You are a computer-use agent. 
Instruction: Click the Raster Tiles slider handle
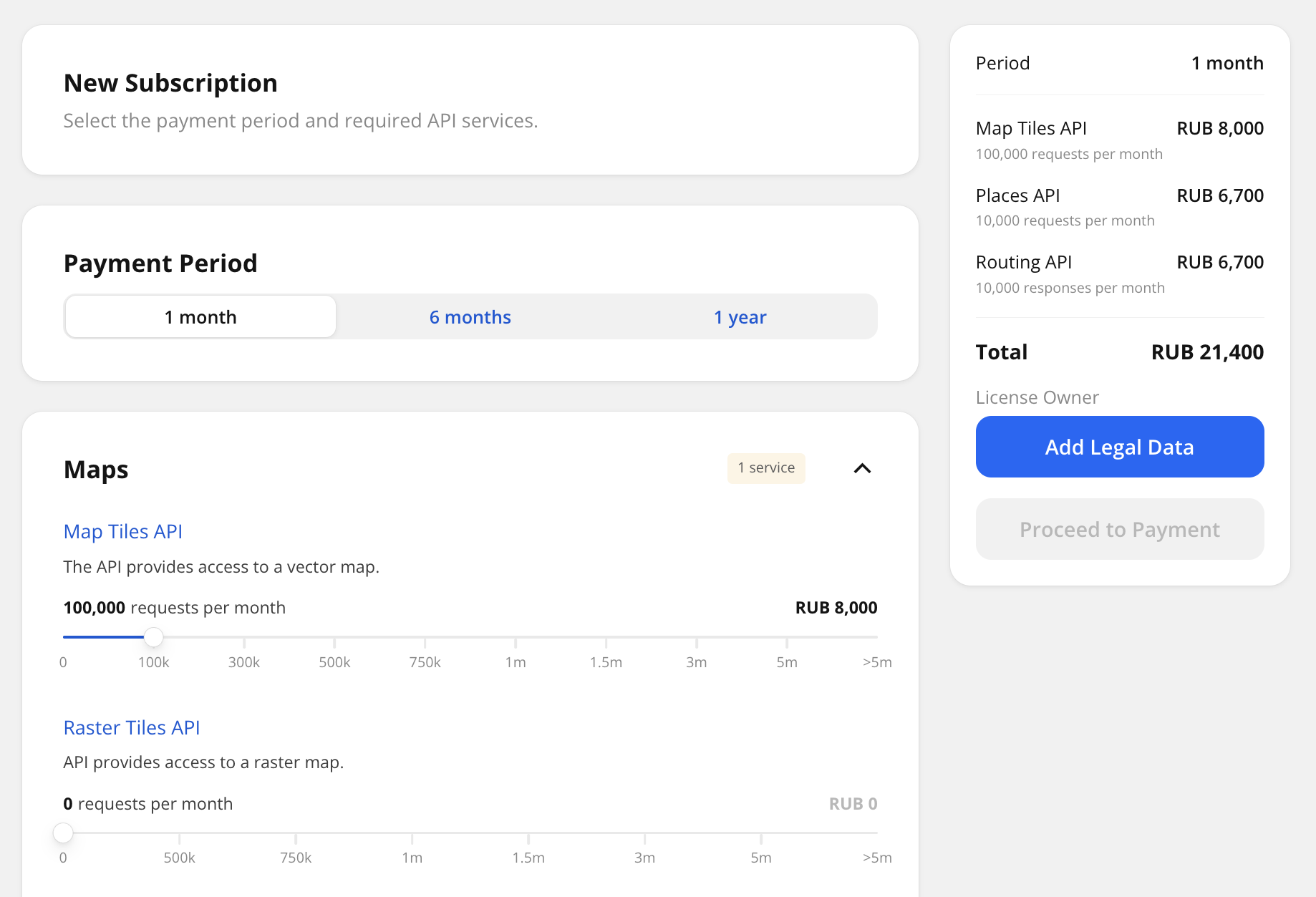click(64, 833)
